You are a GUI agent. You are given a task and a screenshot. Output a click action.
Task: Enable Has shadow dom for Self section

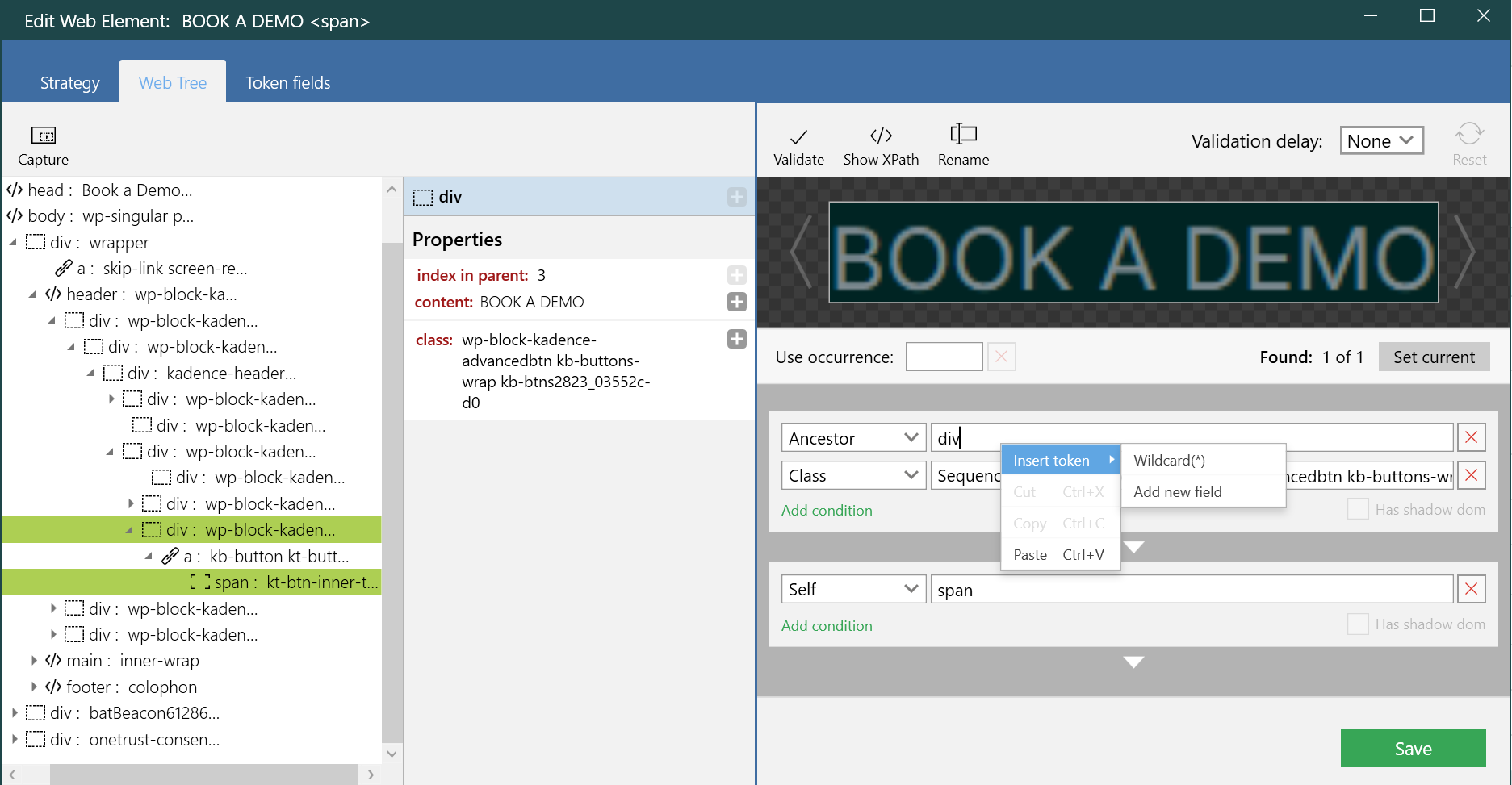1358,624
